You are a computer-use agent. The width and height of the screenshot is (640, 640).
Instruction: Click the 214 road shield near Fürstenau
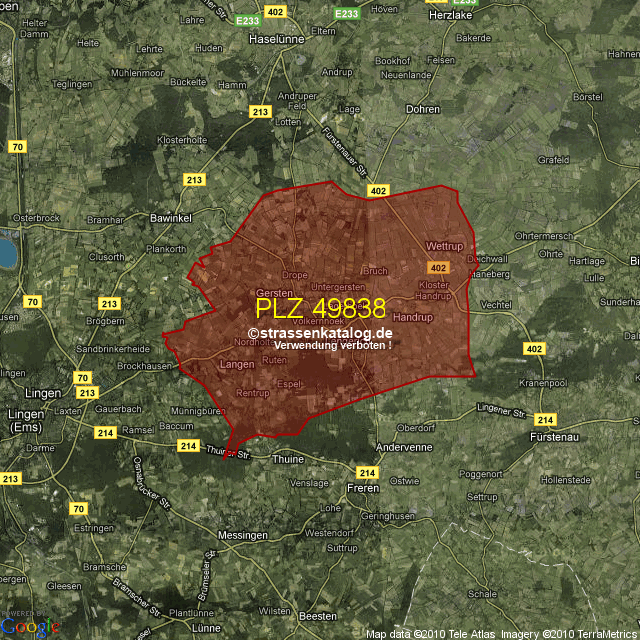545,420
